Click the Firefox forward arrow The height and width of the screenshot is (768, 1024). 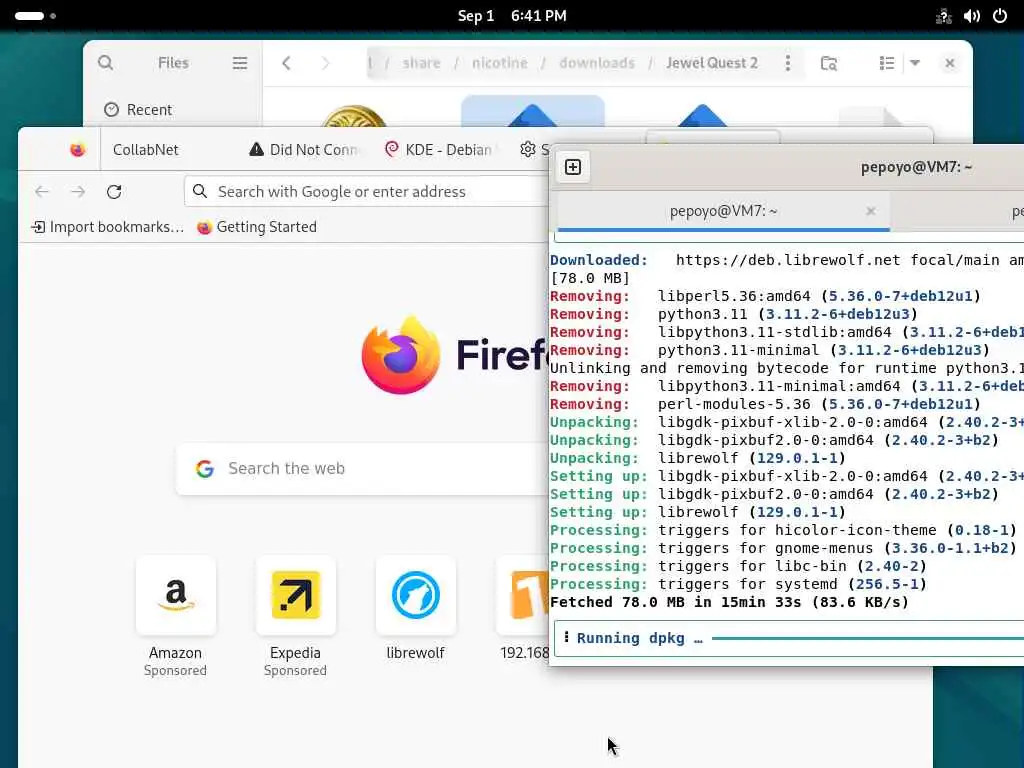click(78, 191)
